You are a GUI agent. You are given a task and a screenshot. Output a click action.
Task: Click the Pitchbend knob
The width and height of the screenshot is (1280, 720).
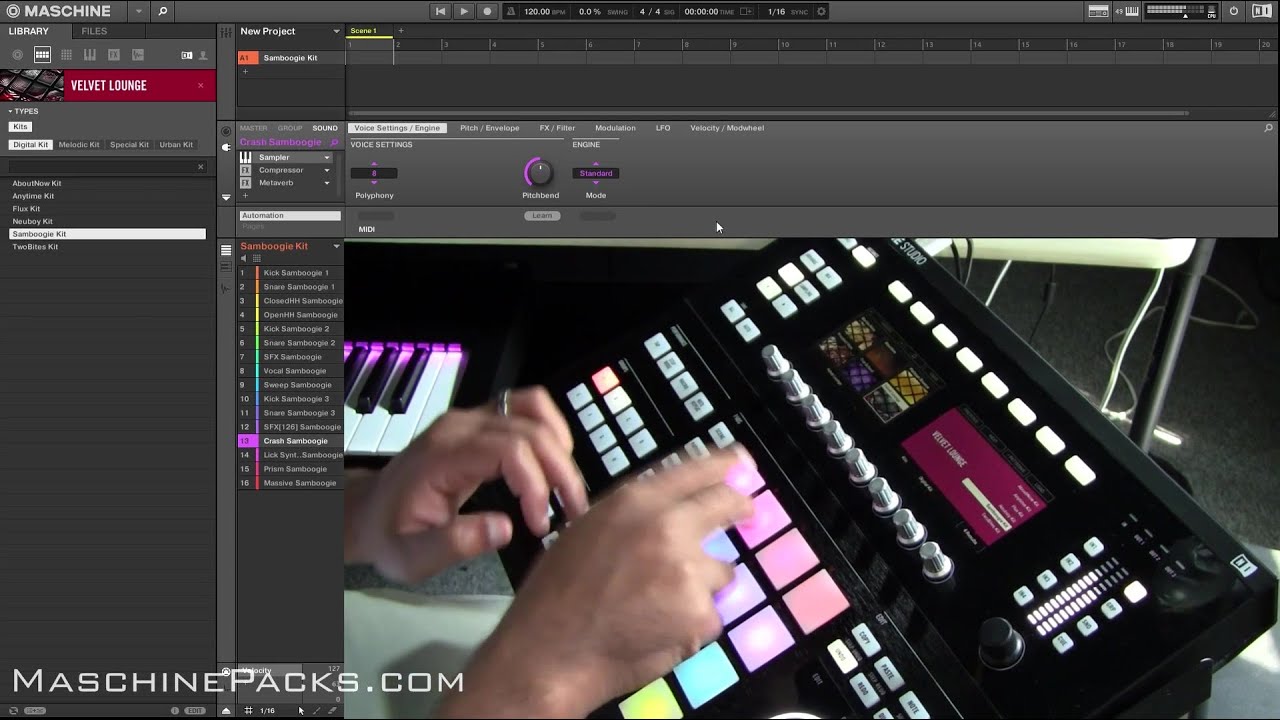[539, 172]
